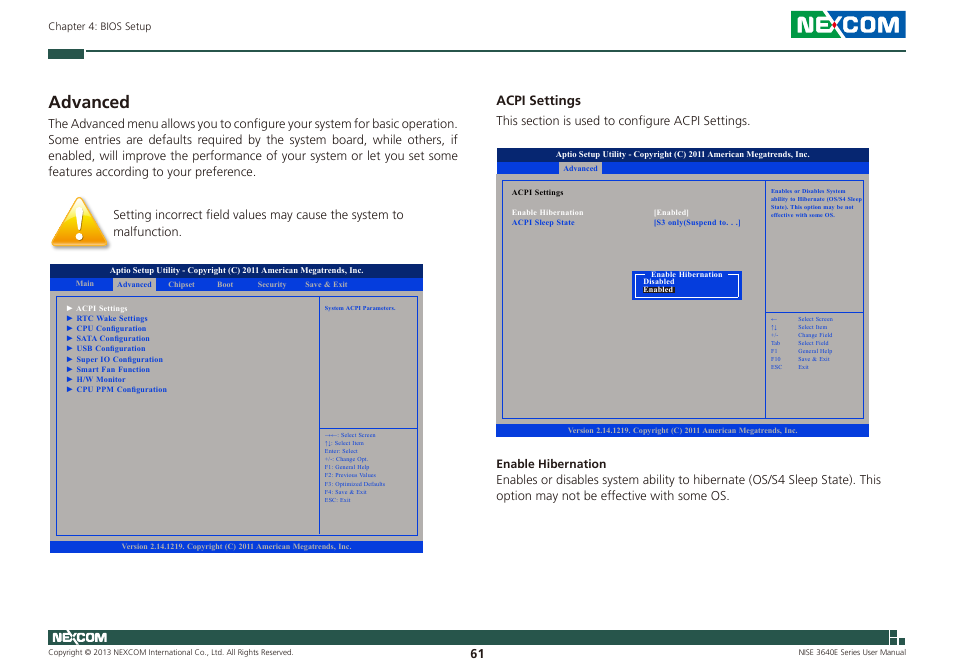Open the Main tab in BIOS menu
954x672 pixels.
click(x=85, y=283)
